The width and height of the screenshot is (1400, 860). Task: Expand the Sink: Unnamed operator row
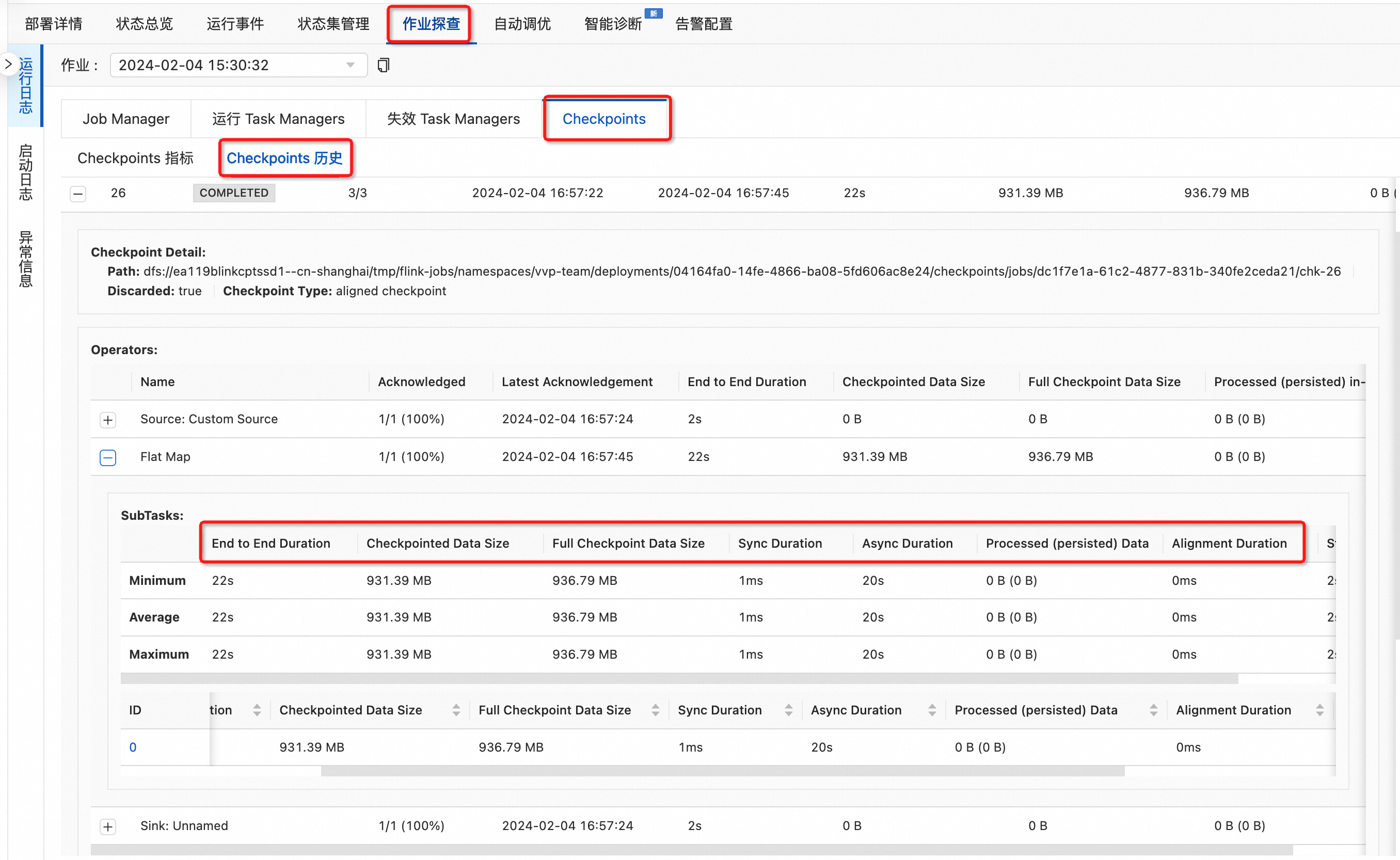pyautogui.click(x=107, y=826)
